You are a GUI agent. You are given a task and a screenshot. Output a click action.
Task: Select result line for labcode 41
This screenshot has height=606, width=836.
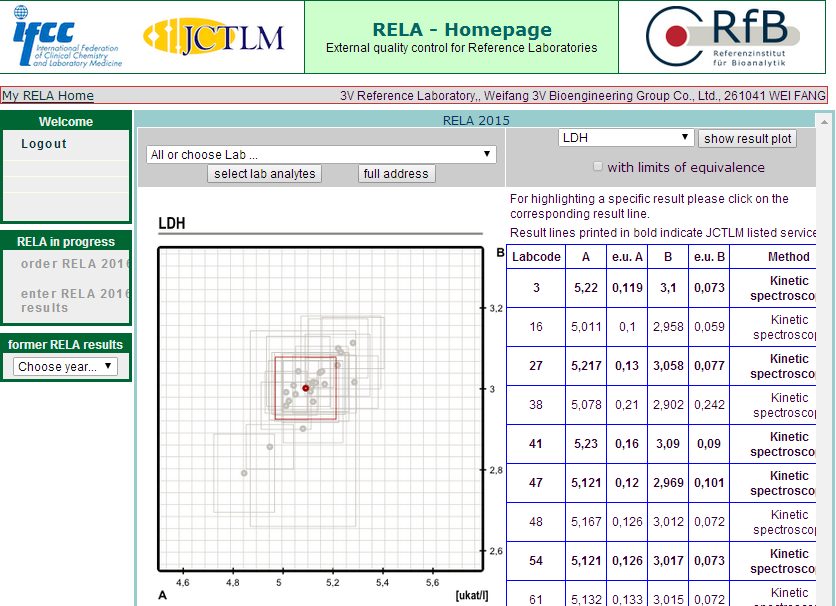click(536, 444)
